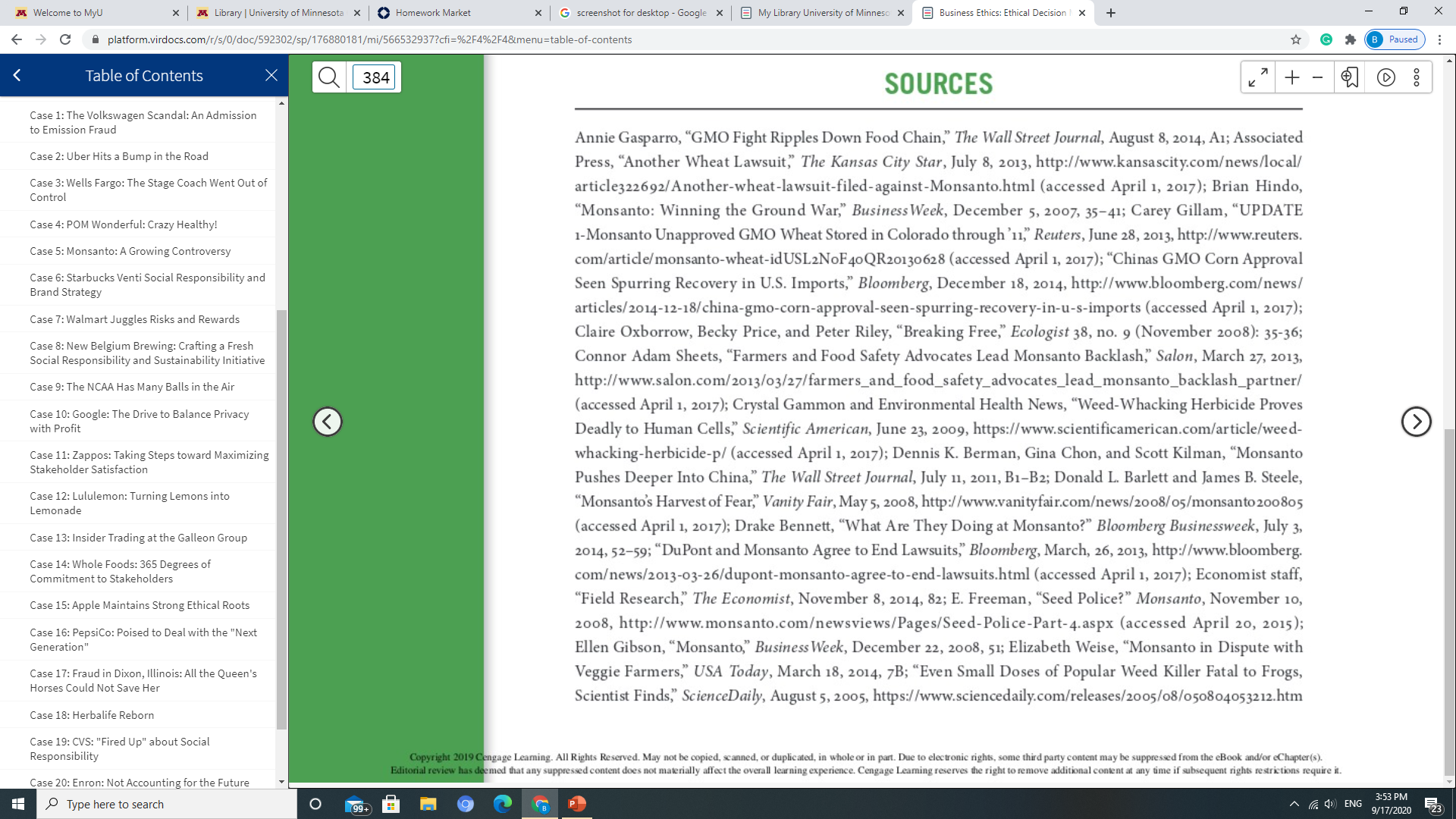Open Mail app on the taskbar
Image resolution: width=1456 pixels, height=819 pixels.
(356, 804)
